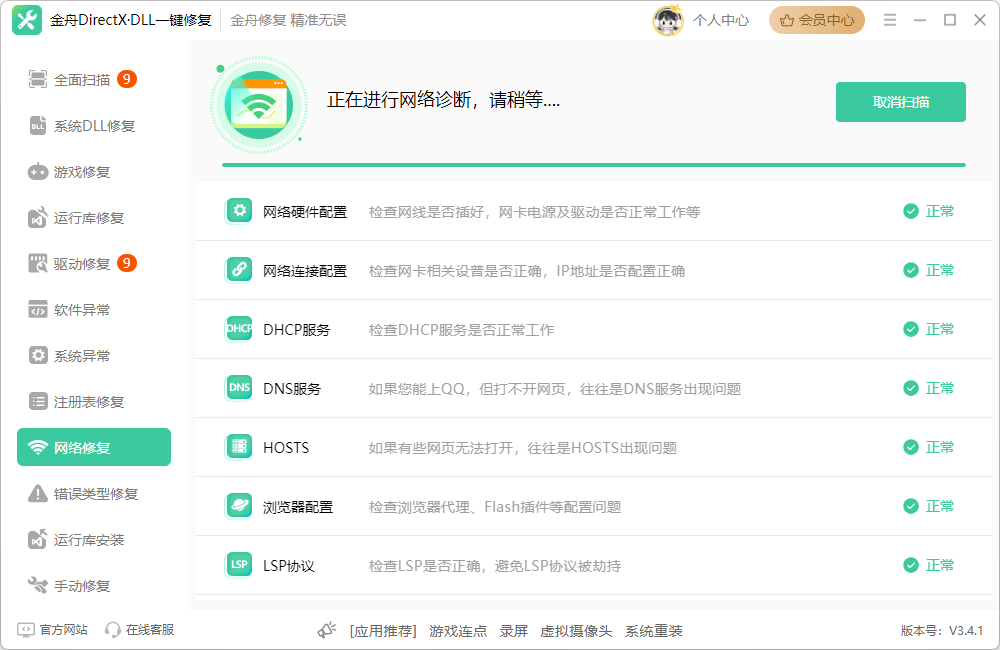Click the DNS service icon
This screenshot has height=650, width=1000.
pyautogui.click(x=239, y=388)
